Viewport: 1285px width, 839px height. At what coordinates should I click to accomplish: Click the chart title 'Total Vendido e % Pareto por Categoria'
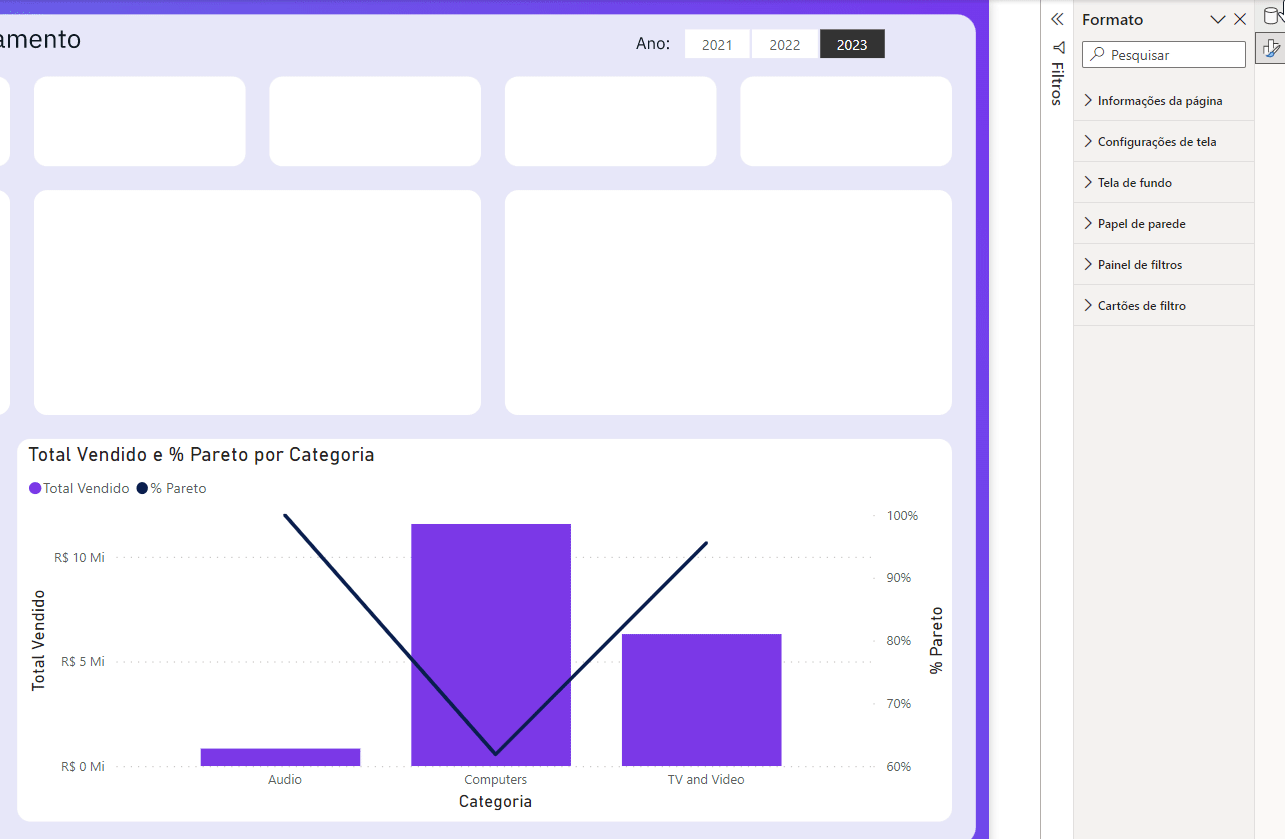[x=201, y=455]
